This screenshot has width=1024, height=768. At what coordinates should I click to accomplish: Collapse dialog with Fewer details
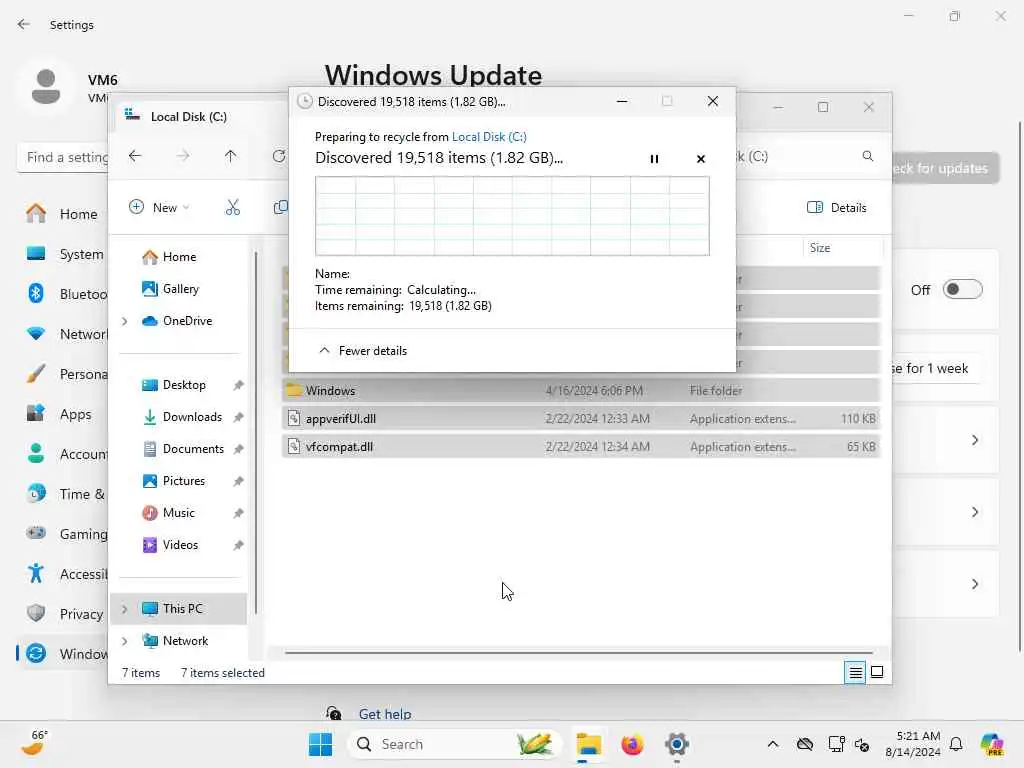click(x=362, y=351)
